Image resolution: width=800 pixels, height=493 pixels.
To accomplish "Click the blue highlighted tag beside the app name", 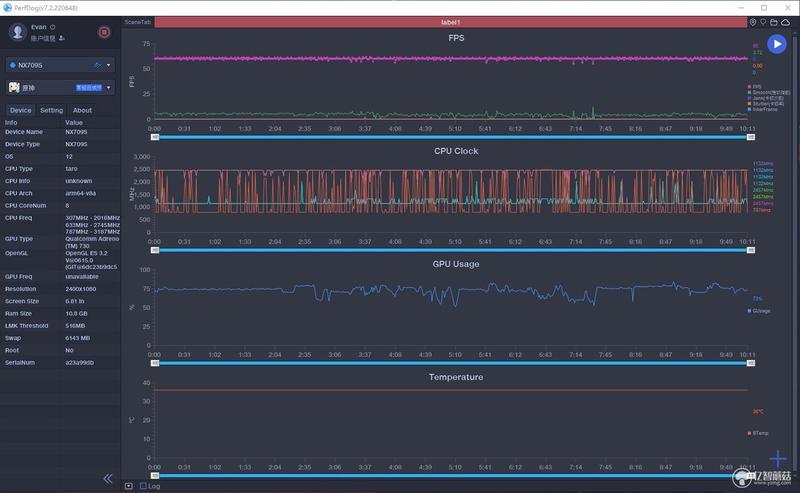I will pyautogui.click(x=89, y=88).
